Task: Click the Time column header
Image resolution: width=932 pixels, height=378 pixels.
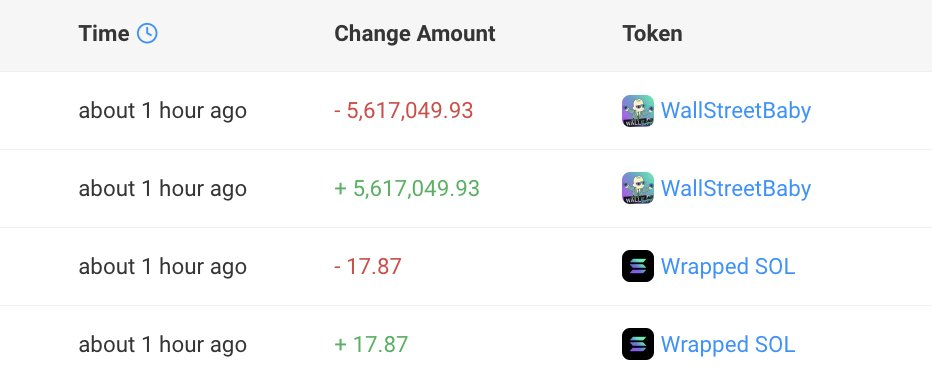Action: [x=103, y=33]
